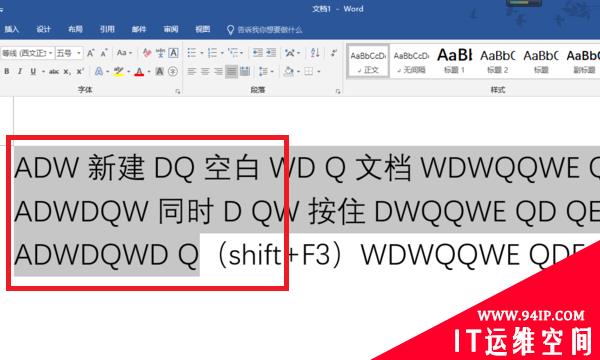Screen dimensions: 600x360
Task: Click the Enclose Characters icon
Action: 173,72
